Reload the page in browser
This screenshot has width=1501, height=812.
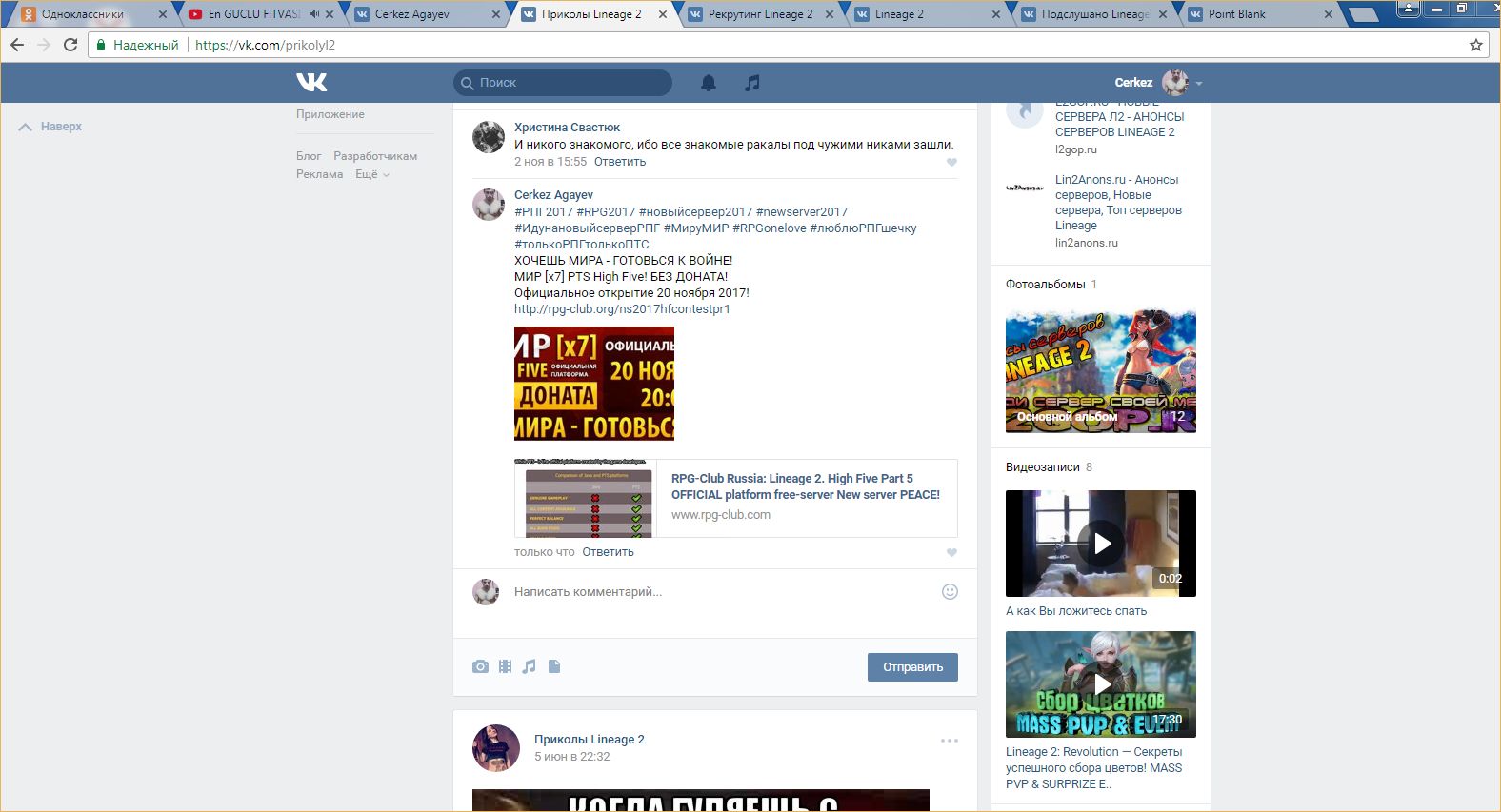point(70,45)
